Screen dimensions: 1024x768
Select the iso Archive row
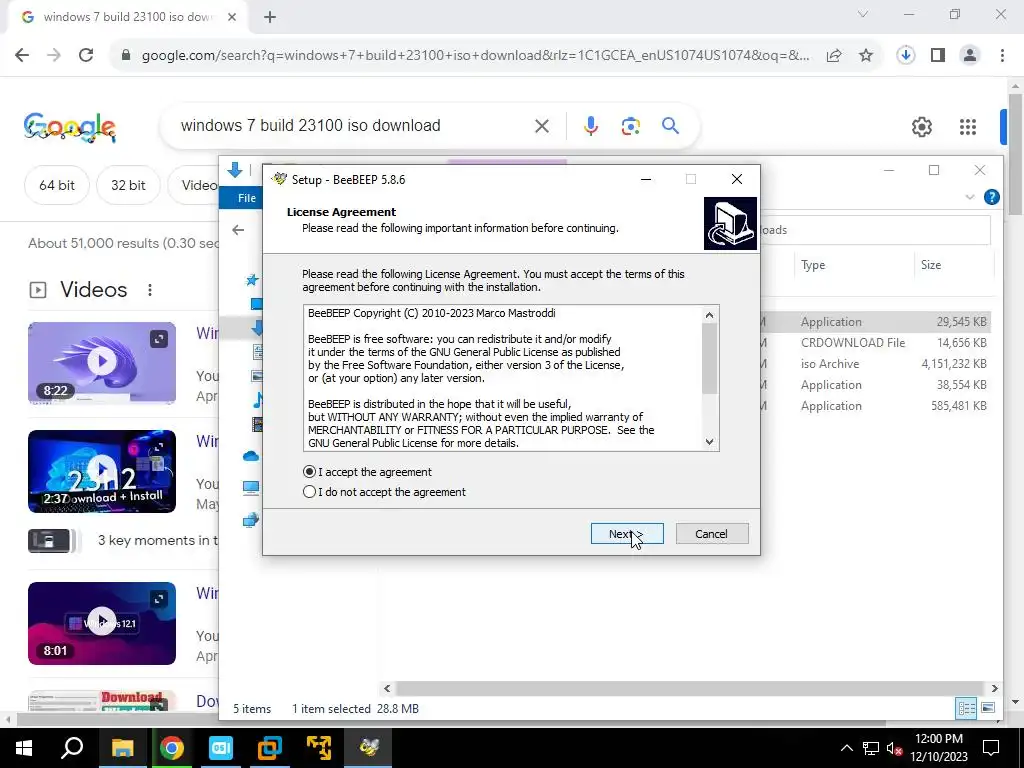pos(875,364)
